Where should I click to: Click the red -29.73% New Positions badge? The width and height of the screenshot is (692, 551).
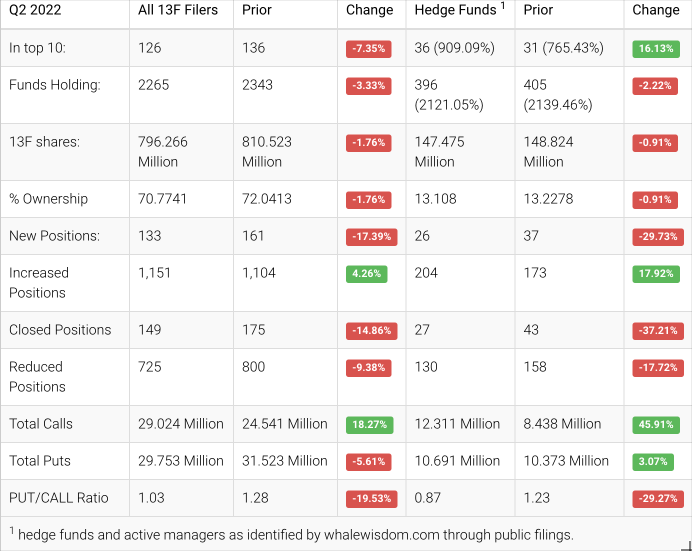pyautogui.click(x=656, y=237)
